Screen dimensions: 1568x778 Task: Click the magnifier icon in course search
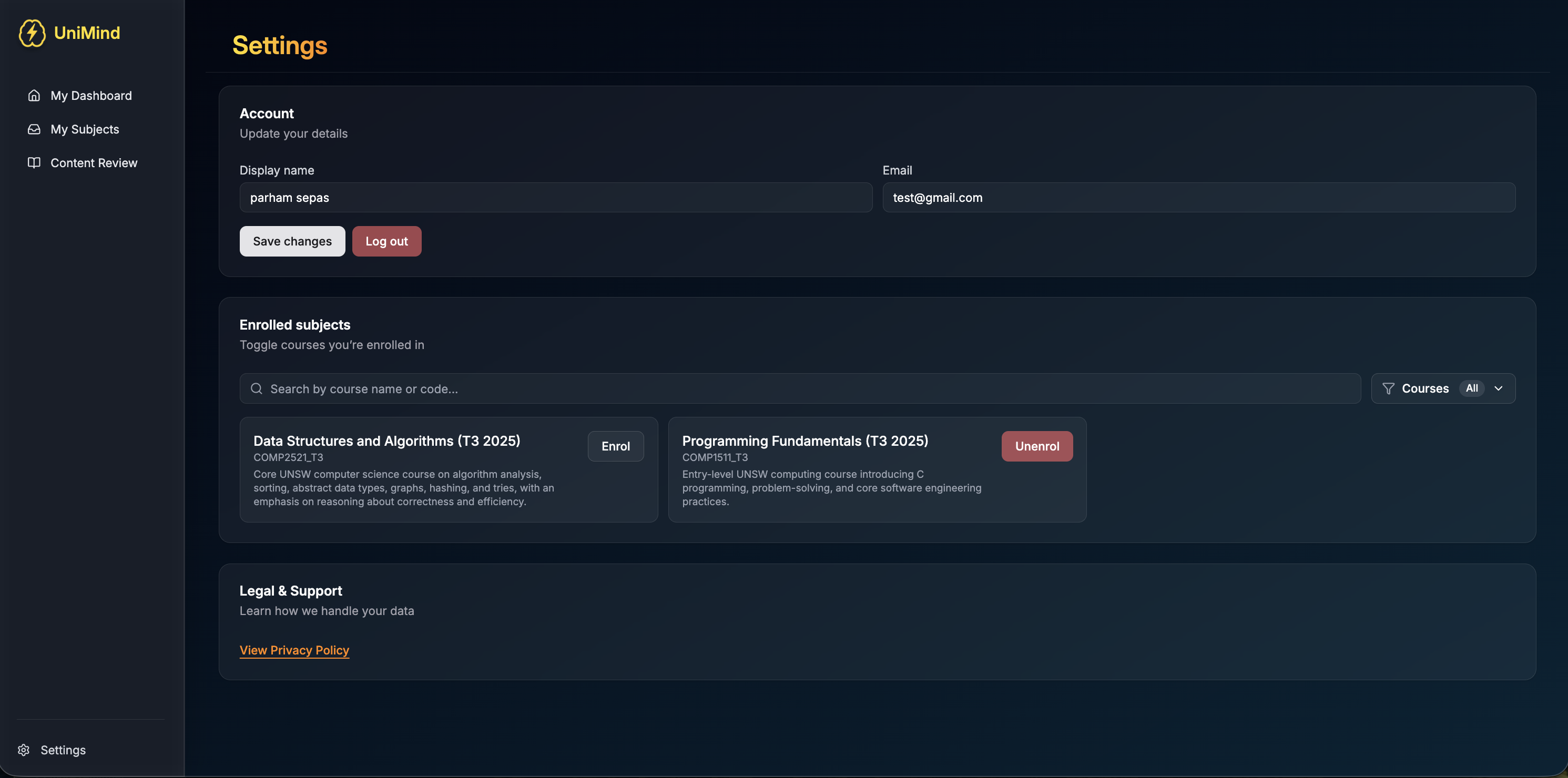pos(256,388)
